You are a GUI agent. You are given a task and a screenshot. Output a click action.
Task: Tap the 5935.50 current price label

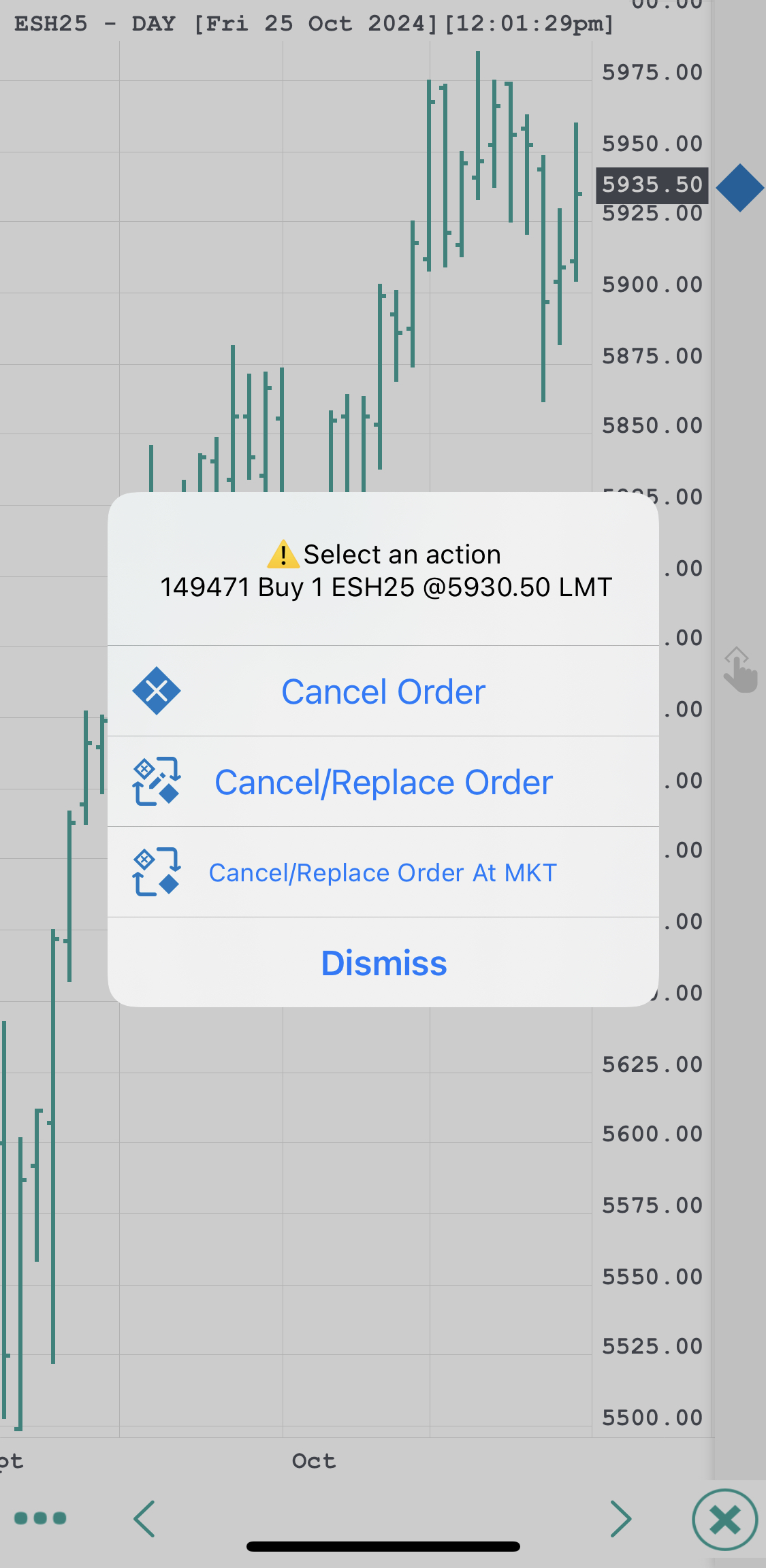click(x=652, y=185)
